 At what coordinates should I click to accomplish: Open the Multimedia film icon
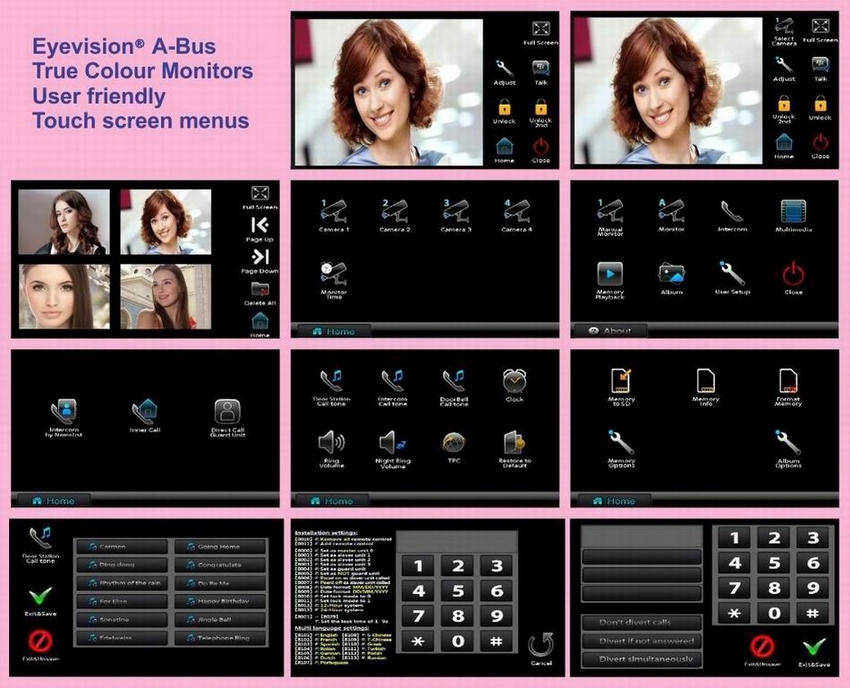(x=793, y=211)
